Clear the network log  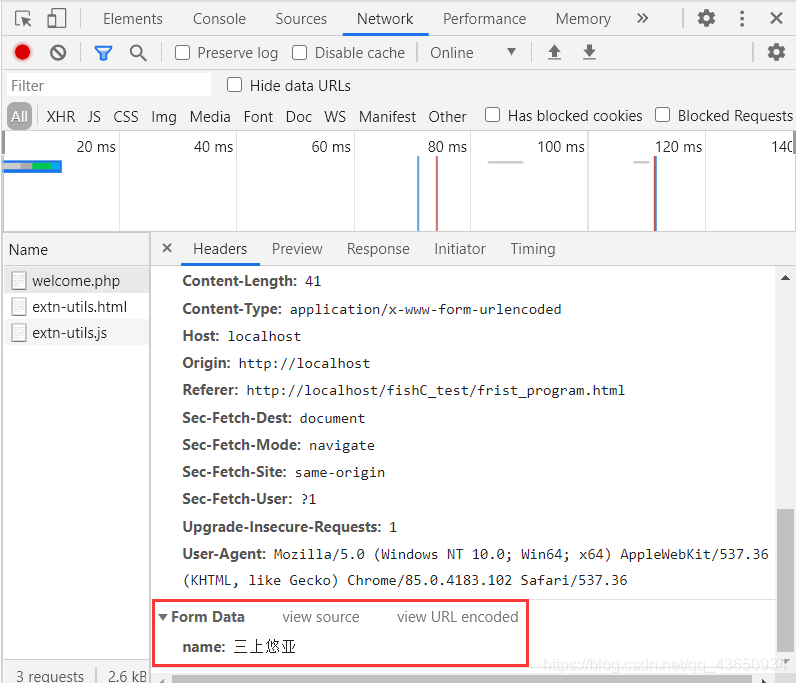(x=58, y=52)
